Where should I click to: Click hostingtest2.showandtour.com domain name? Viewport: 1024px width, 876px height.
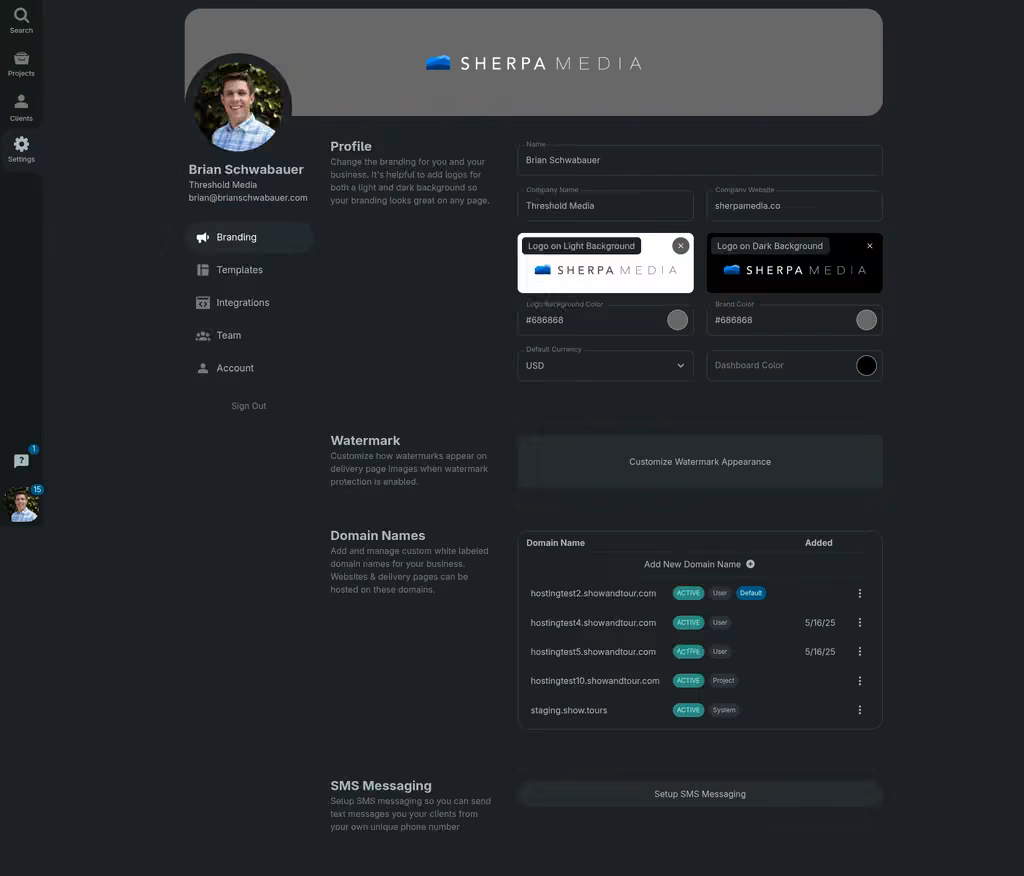pyautogui.click(x=593, y=593)
